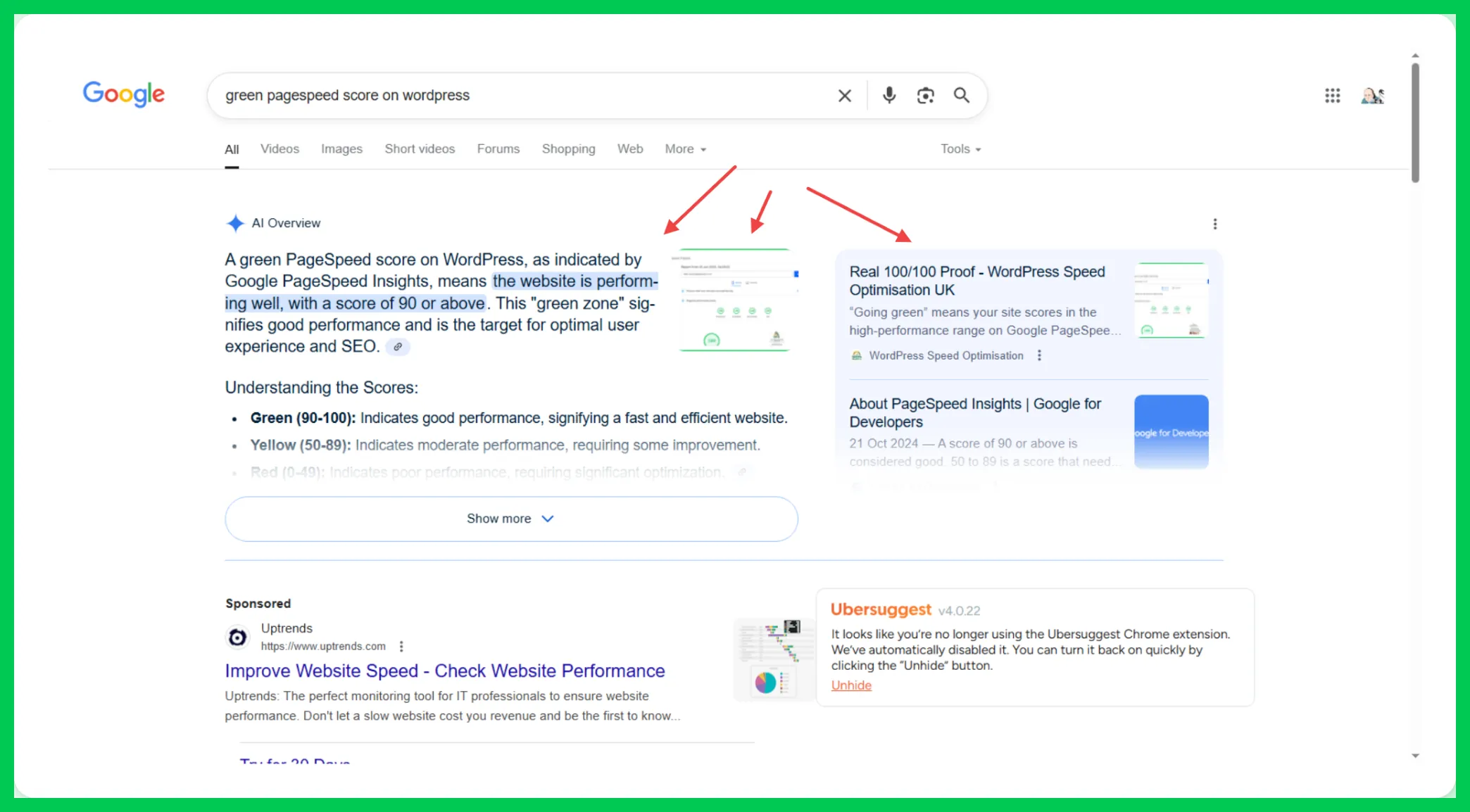The width and height of the screenshot is (1470, 812).
Task: Open 'About PageSpeed Insights | Google for Developers' link
Action: point(975,412)
